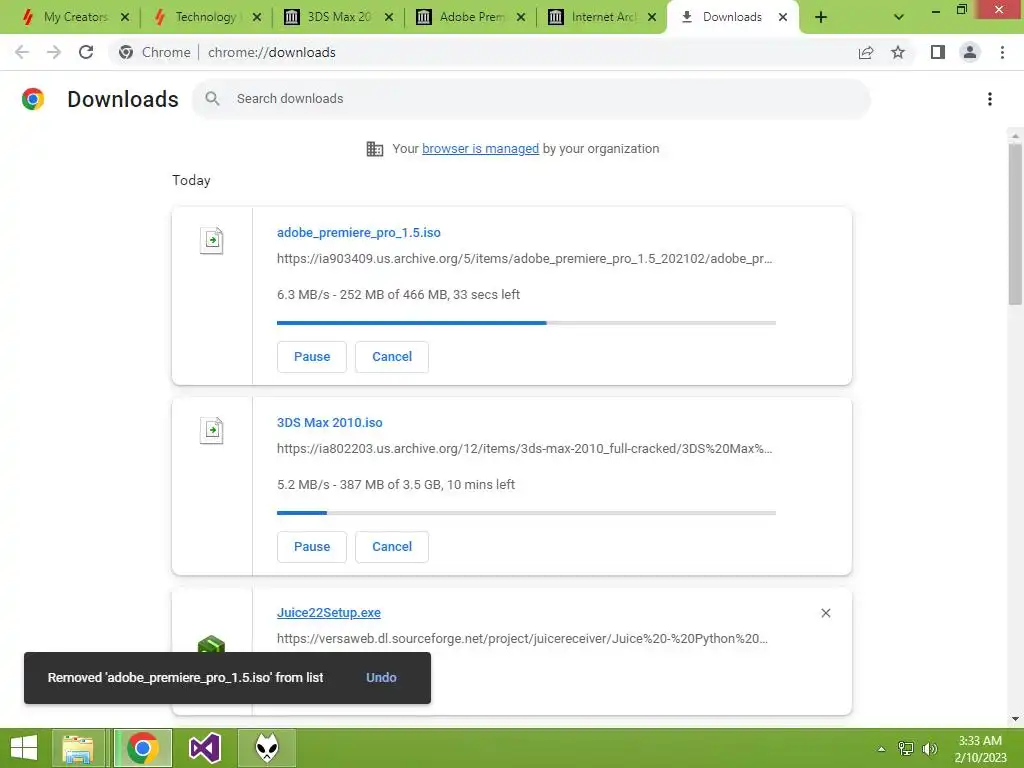Click the adobe_premiere archive.org source URL

pos(524,259)
